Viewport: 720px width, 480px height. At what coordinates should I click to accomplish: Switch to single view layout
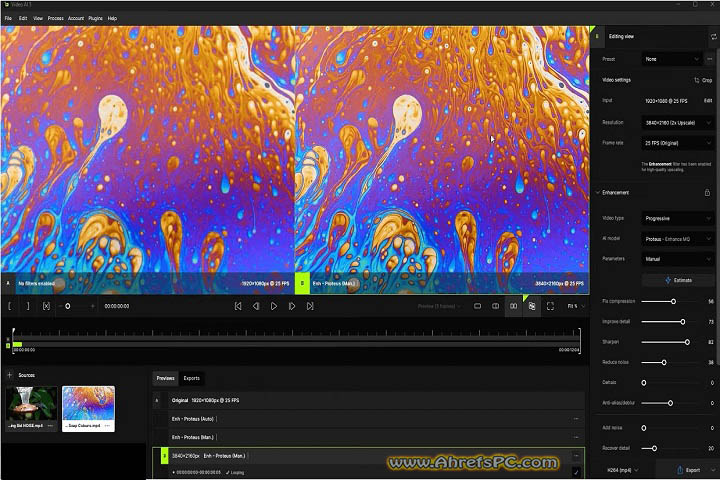478,306
